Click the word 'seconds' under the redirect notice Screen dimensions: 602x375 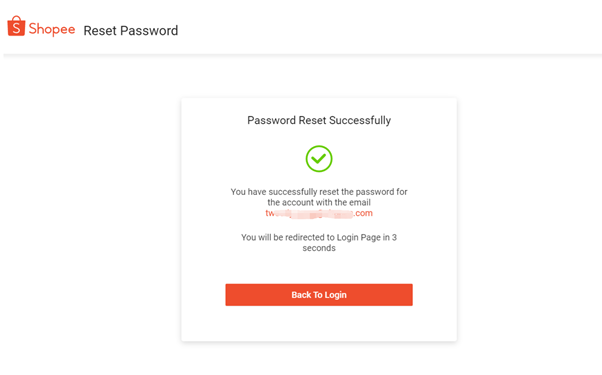click(x=319, y=248)
